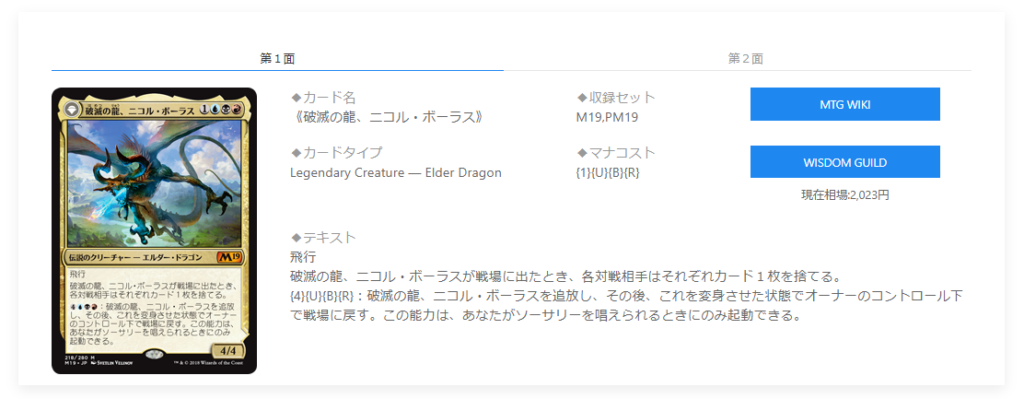This screenshot has width=1024, height=399.
Task: Open the WISDOM GUILD button
Action: 844,162
